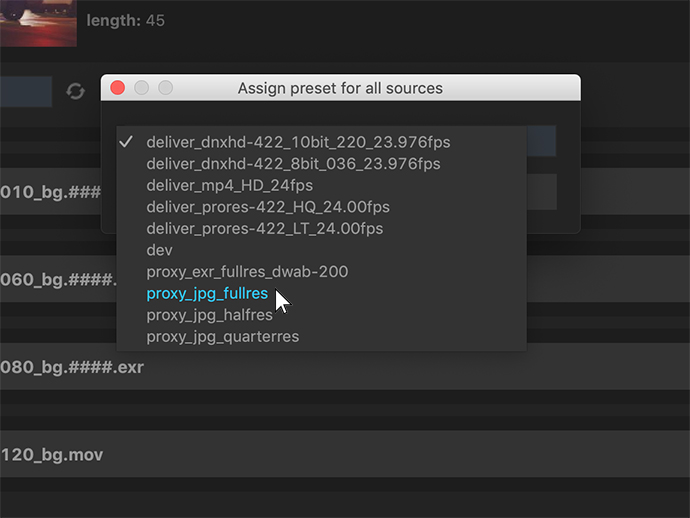Close the Assign preset dialog

[x=117, y=88]
